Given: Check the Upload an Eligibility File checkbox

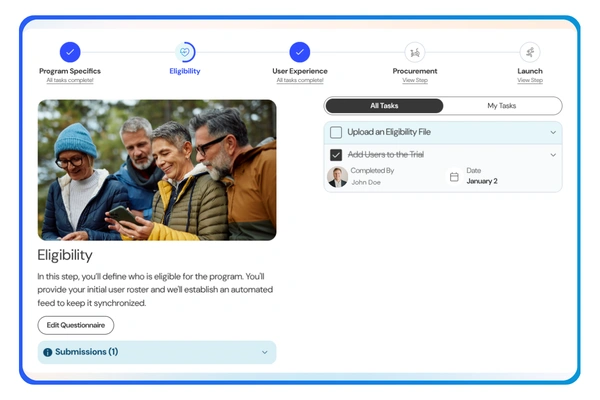Looking at the screenshot, I should click(336, 132).
